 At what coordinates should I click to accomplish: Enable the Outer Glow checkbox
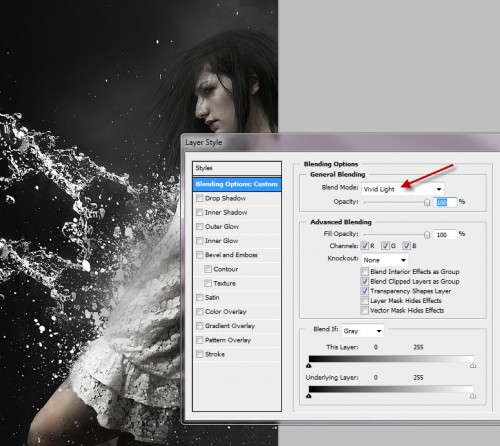pos(200,227)
